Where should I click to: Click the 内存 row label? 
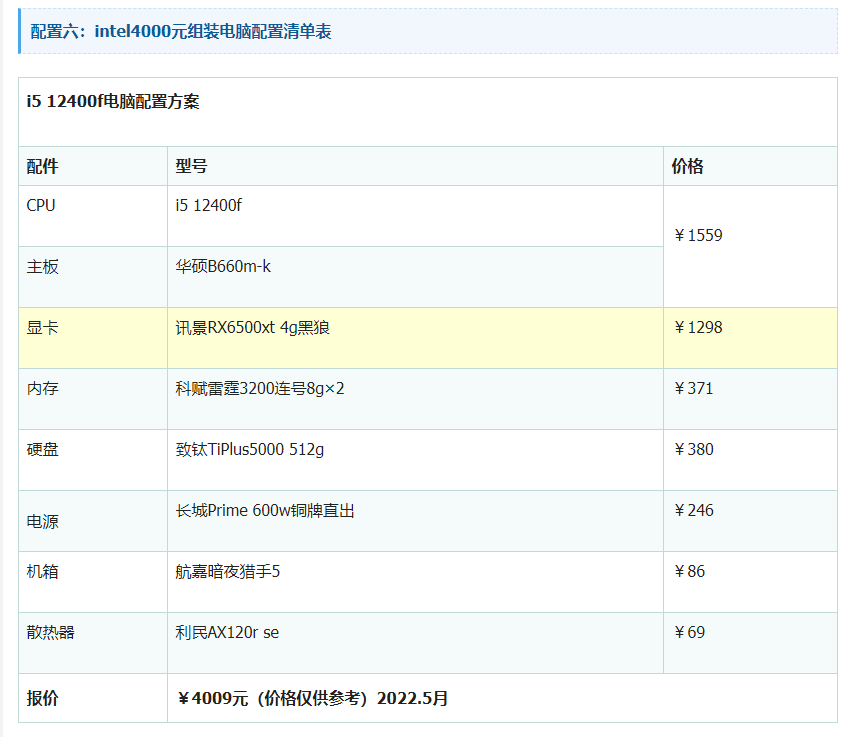click(43, 388)
